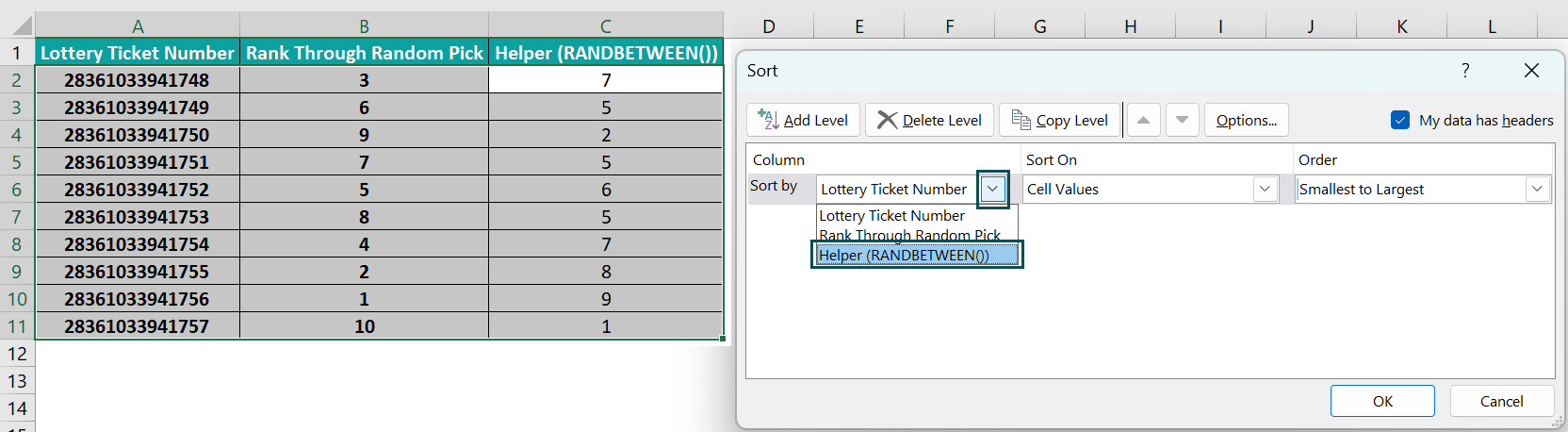Screen dimensions: 1568x432
Task: Cancel the Sort dialog
Action: point(1501,401)
